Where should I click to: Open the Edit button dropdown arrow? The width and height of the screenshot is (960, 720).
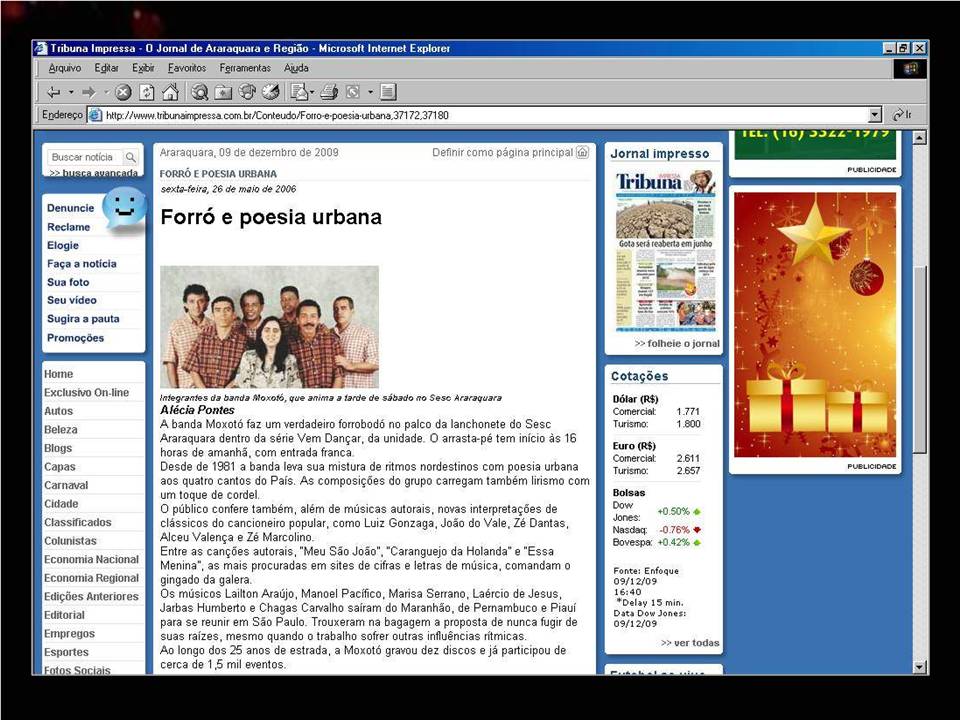[370, 92]
